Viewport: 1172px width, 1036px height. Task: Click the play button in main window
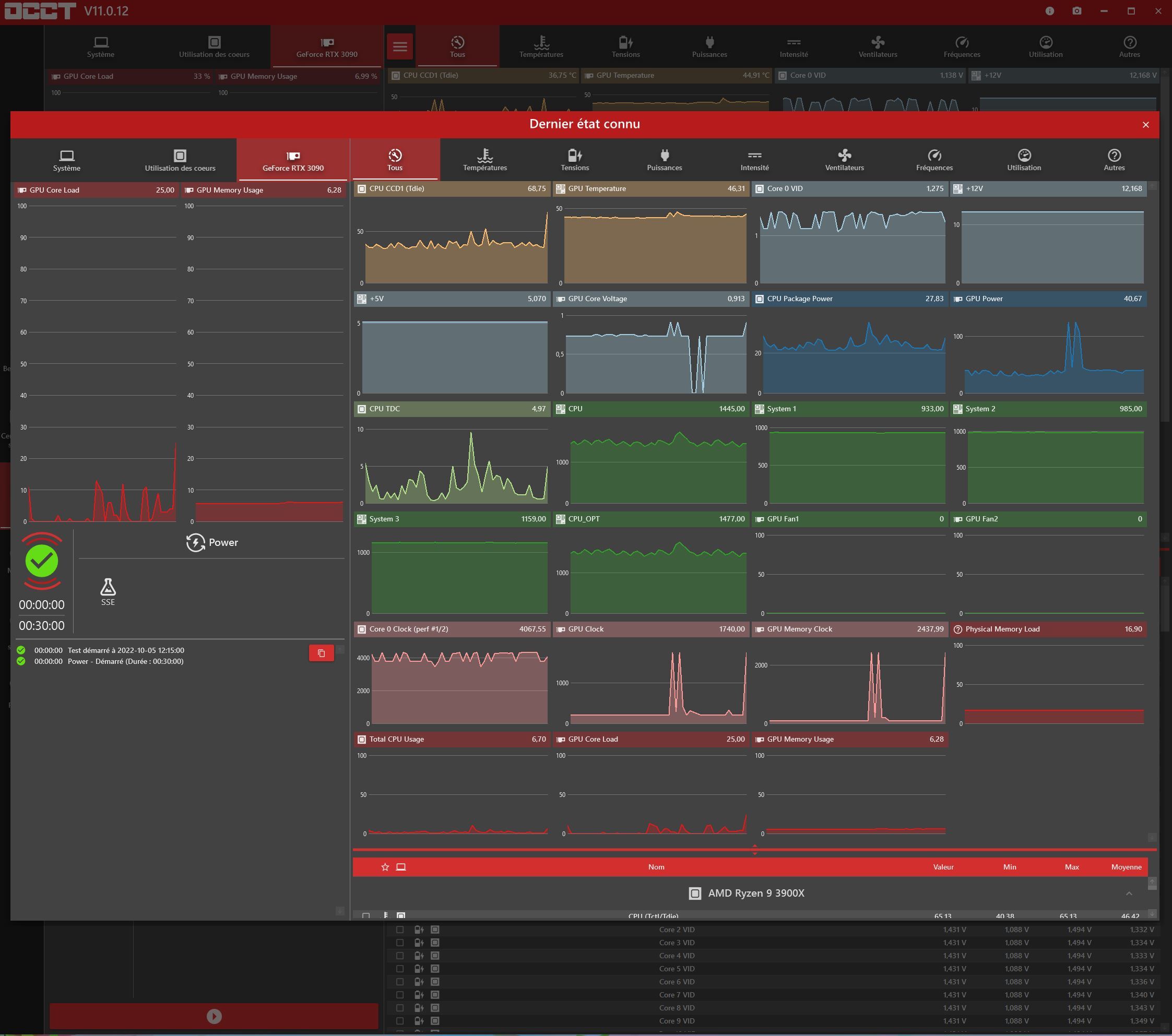coord(214,1017)
